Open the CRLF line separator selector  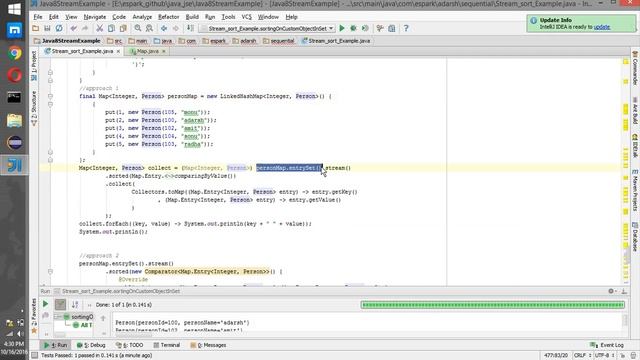[582, 356]
